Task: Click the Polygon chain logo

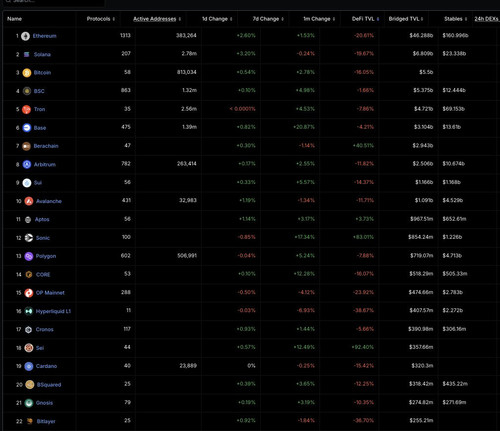Action: (29, 256)
